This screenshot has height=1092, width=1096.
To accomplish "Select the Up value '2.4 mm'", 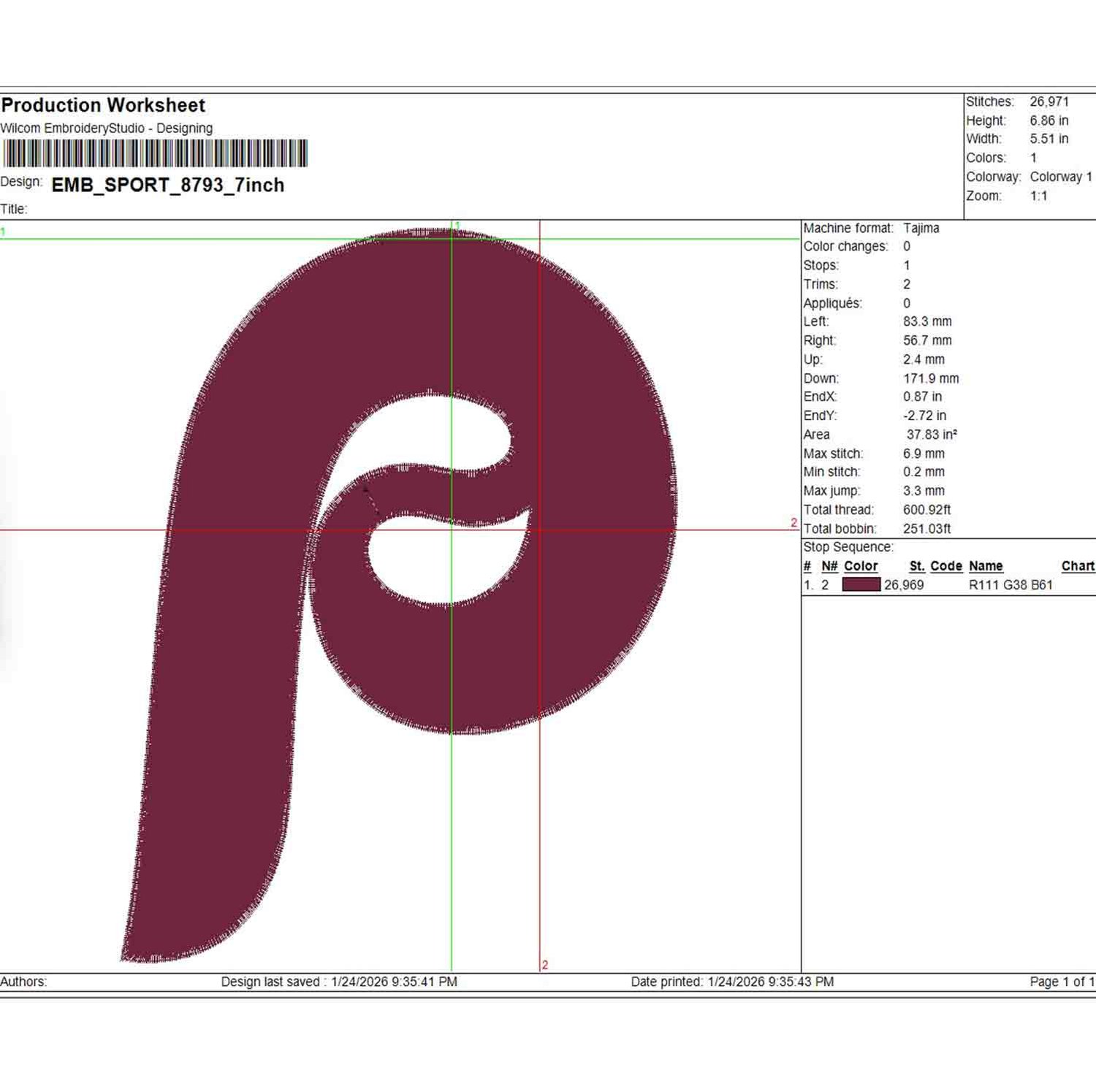I will [924, 359].
